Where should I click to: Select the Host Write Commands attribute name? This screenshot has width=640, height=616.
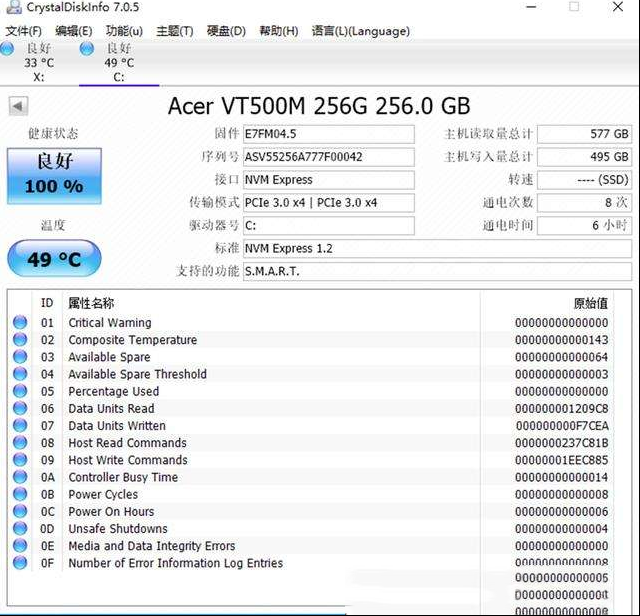point(128,460)
